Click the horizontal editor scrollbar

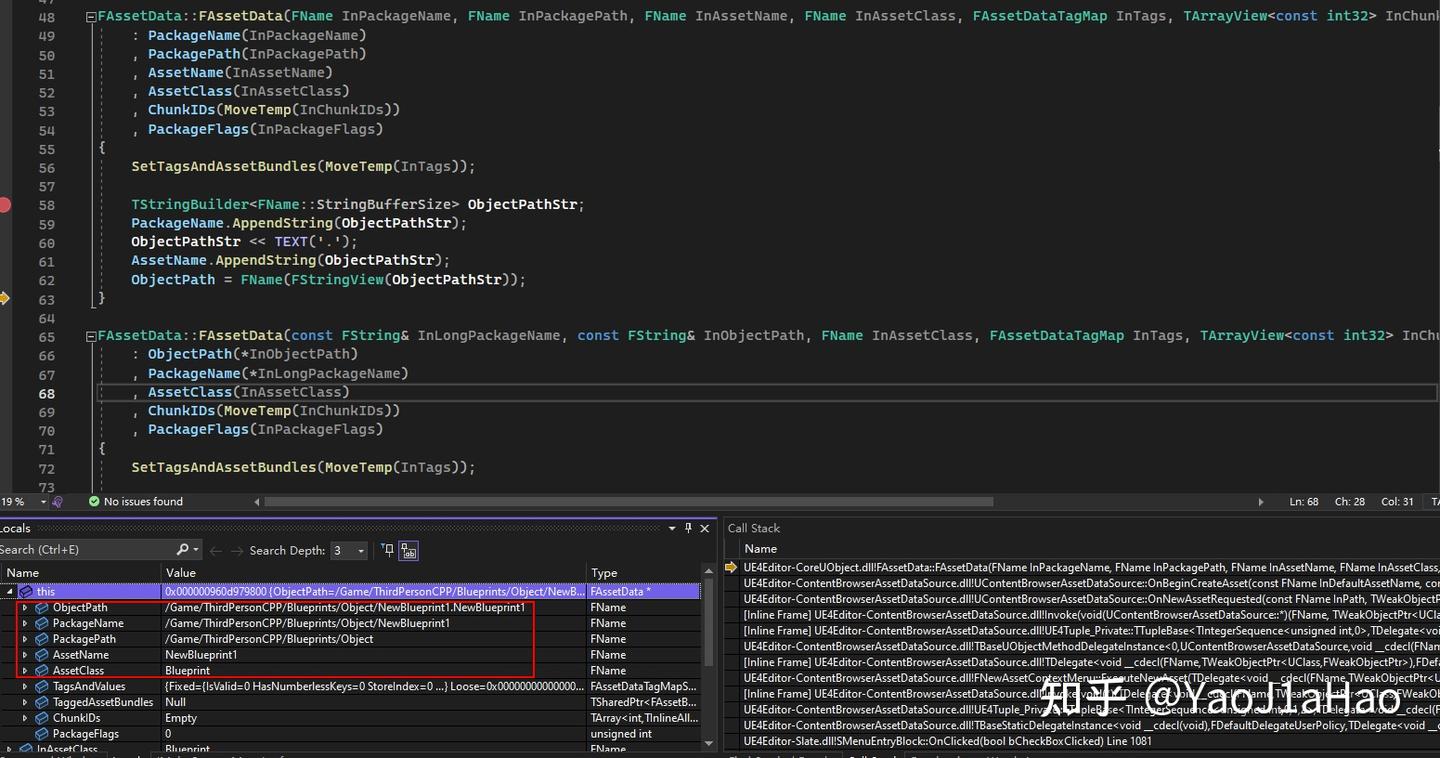click(x=628, y=502)
